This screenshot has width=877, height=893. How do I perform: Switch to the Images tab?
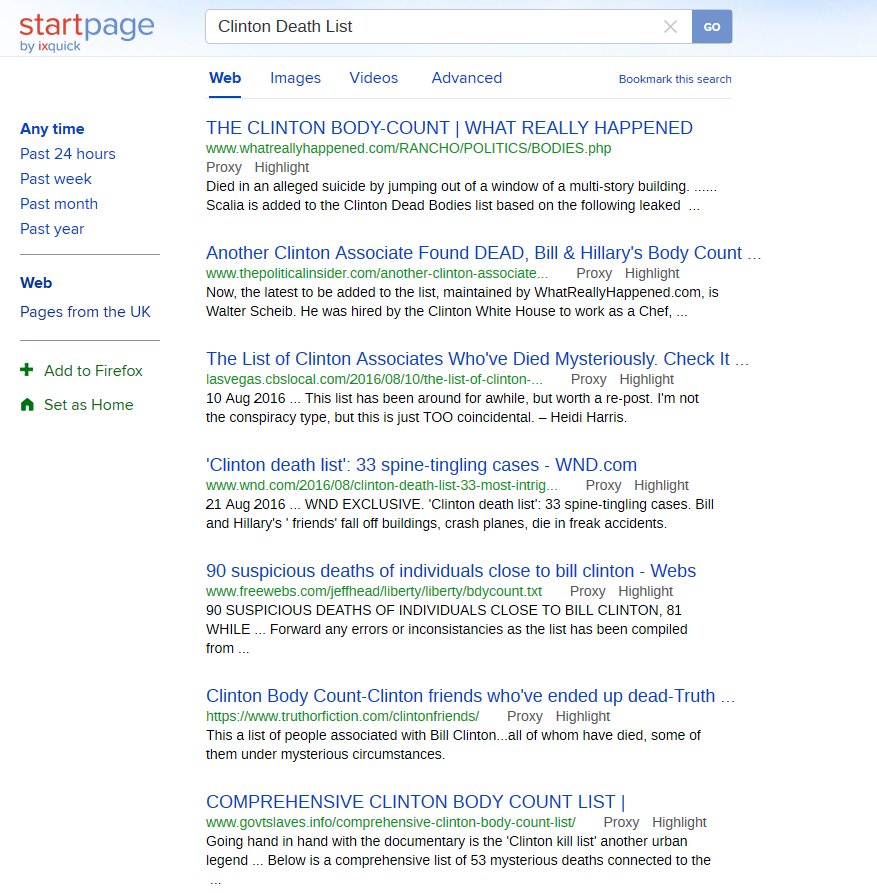click(295, 78)
